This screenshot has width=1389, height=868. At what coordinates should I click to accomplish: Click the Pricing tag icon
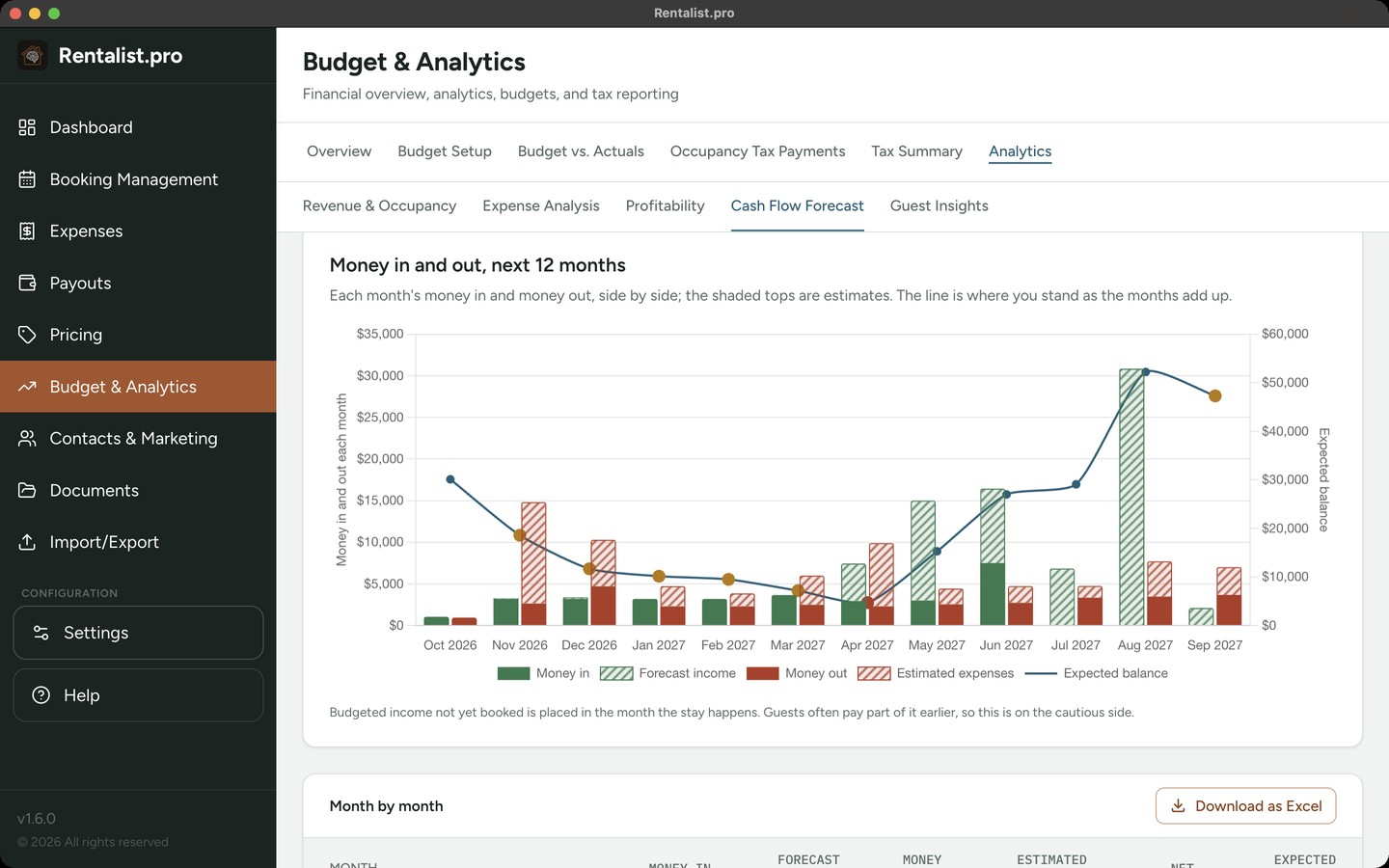coord(27,335)
